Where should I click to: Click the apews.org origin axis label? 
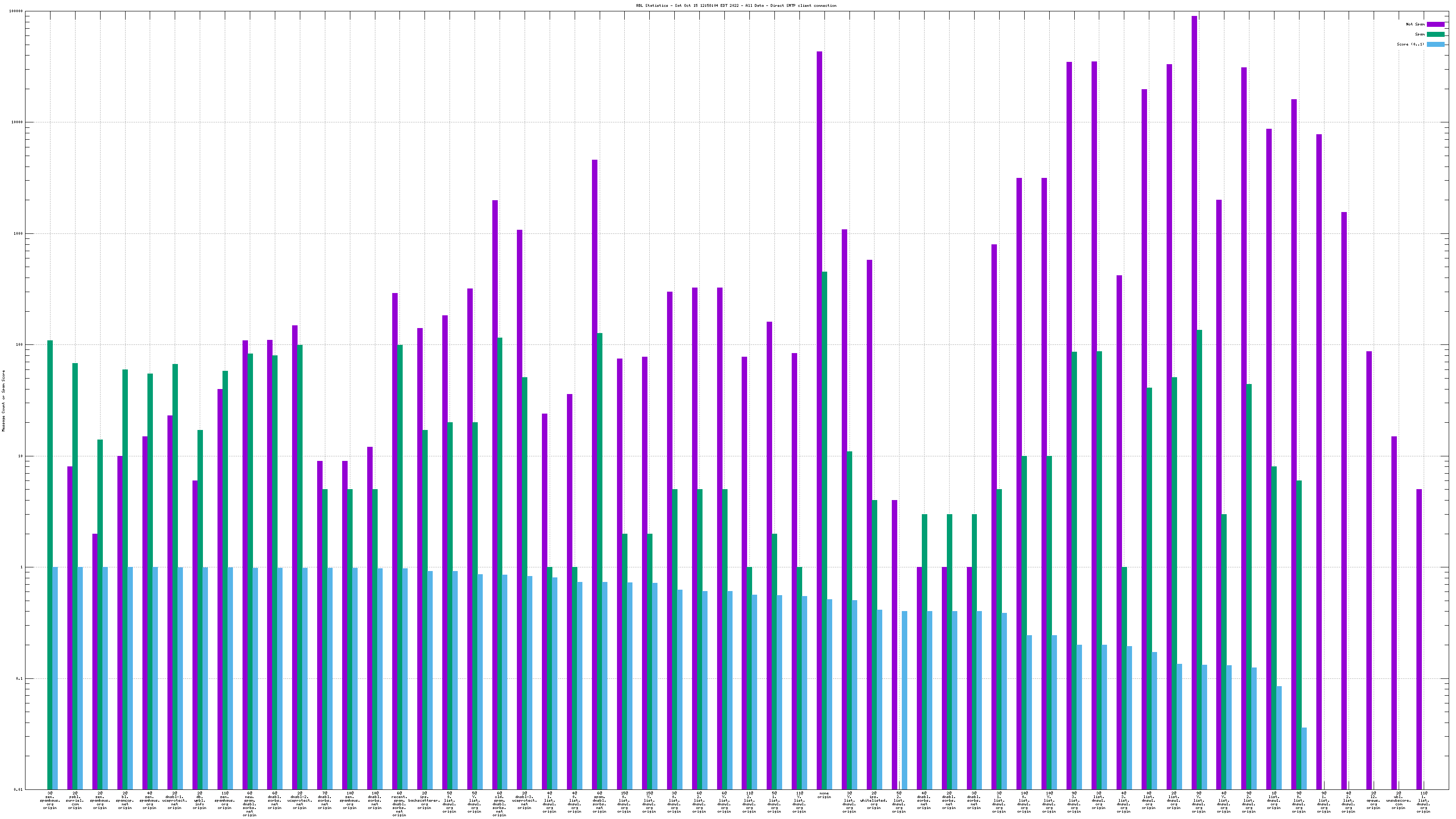[x=1374, y=800]
